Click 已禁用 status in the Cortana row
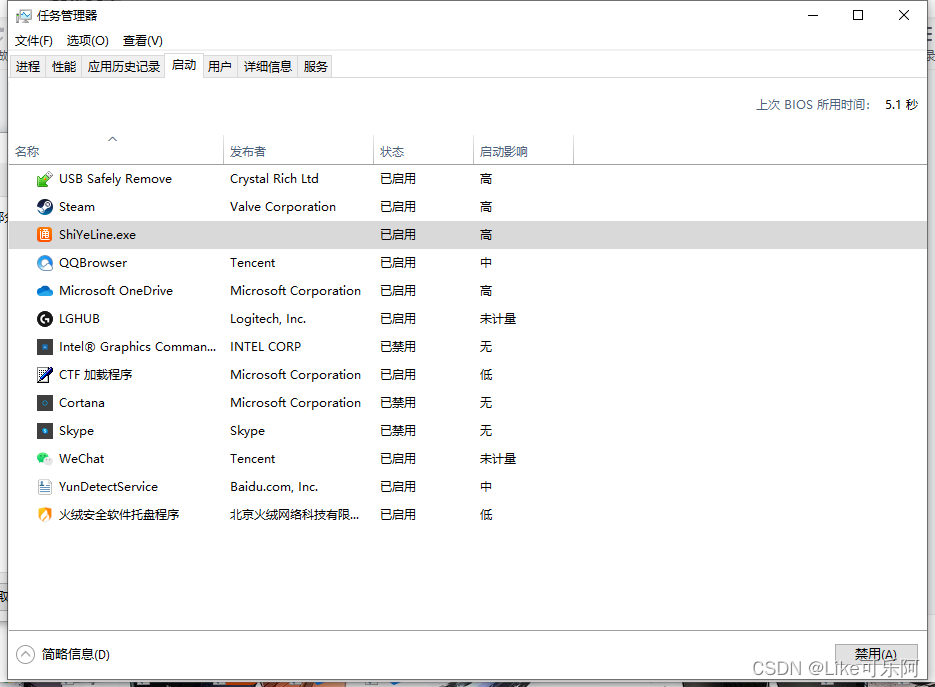935x687 pixels. point(398,403)
